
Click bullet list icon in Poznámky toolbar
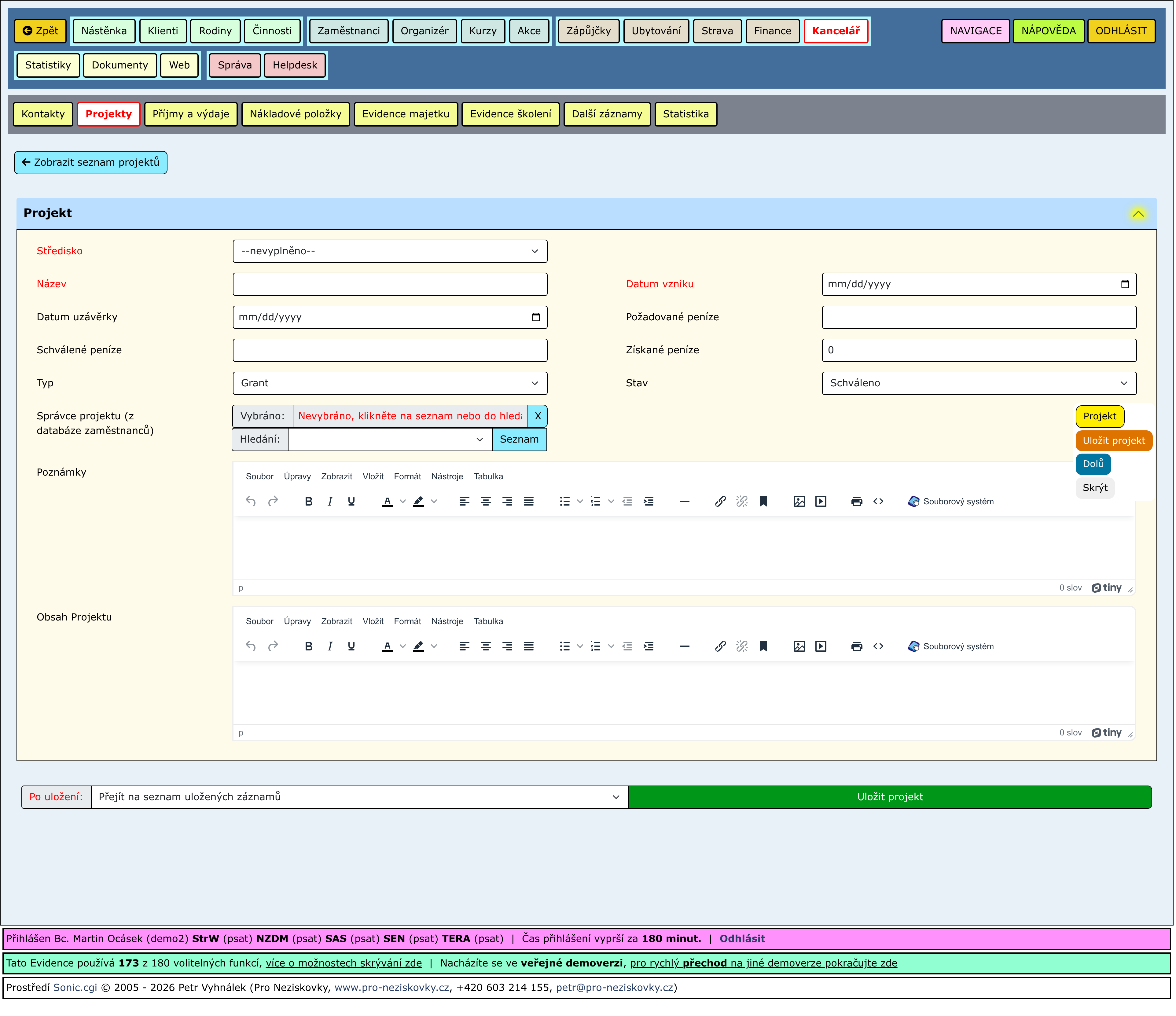pyautogui.click(x=564, y=502)
